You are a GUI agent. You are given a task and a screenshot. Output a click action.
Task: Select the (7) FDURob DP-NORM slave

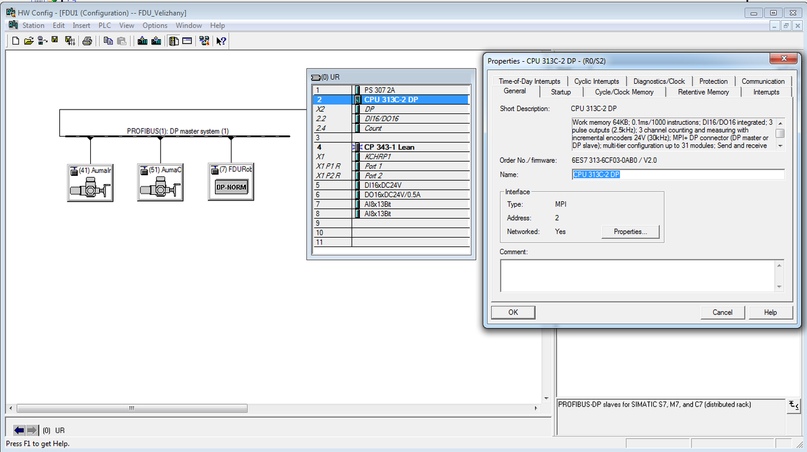tap(231, 182)
